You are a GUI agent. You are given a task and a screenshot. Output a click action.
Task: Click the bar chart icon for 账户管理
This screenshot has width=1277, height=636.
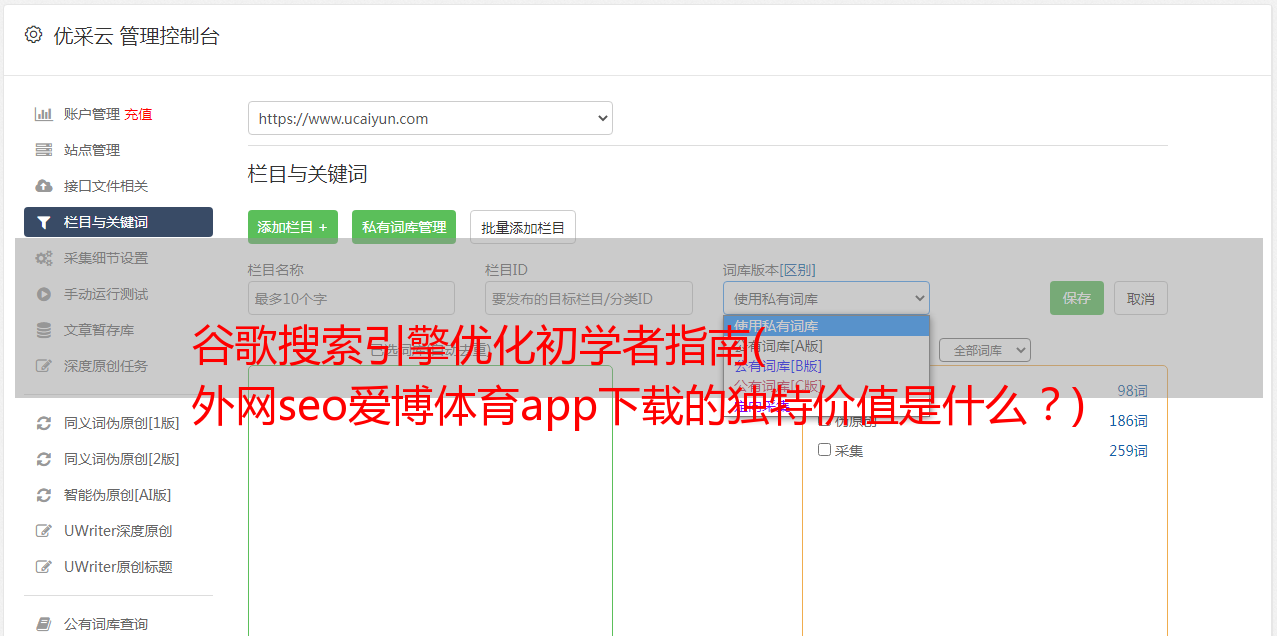[x=44, y=114]
